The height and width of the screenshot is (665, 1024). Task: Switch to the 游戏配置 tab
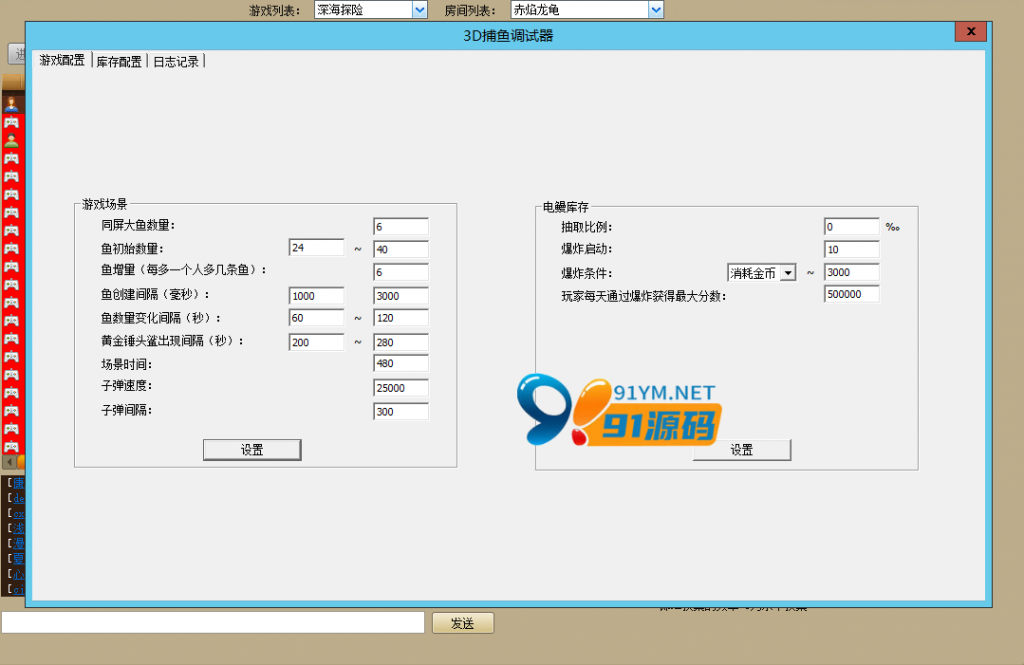[62, 61]
